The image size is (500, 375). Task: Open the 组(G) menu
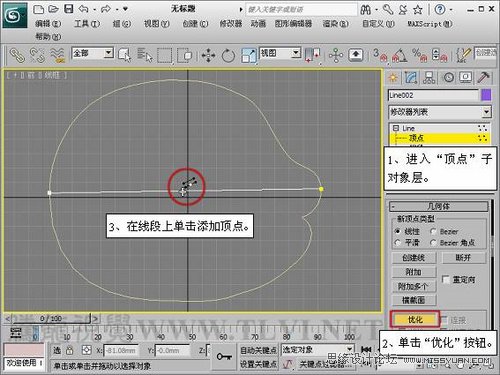click(x=122, y=24)
